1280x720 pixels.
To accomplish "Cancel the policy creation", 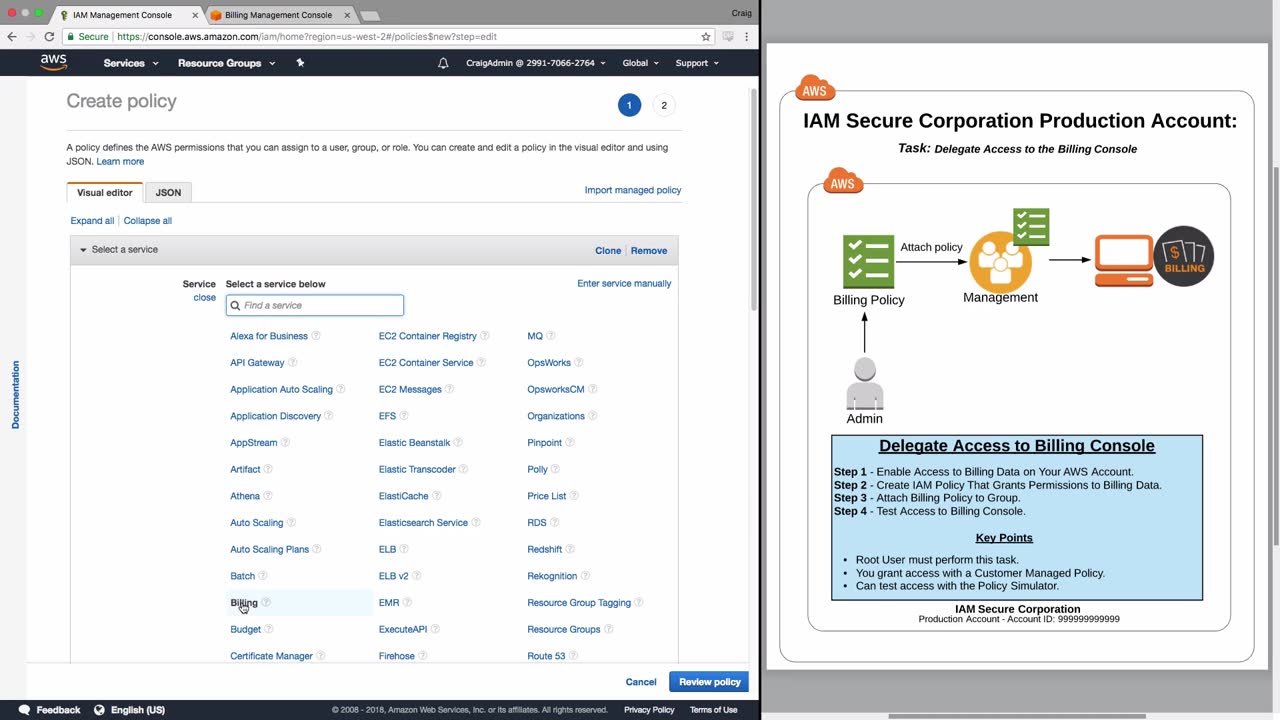I will tap(641, 682).
